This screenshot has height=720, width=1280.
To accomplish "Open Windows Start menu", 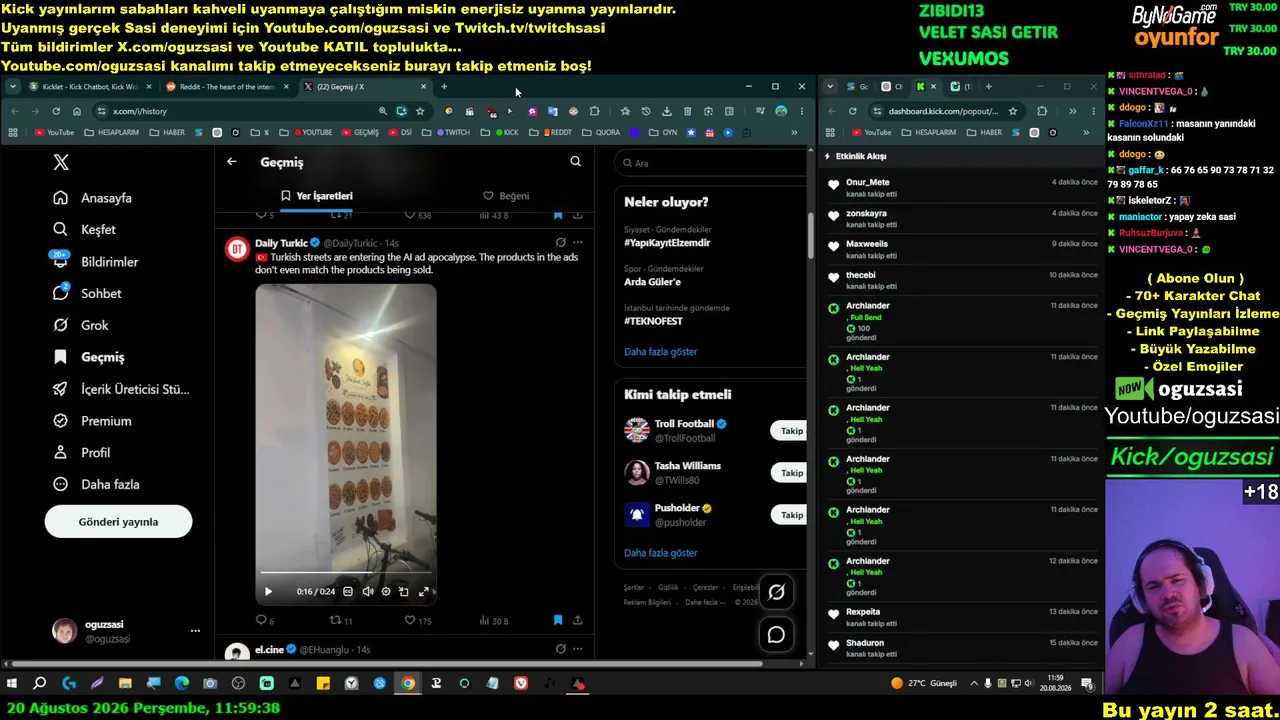I will [x=12, y=684].
